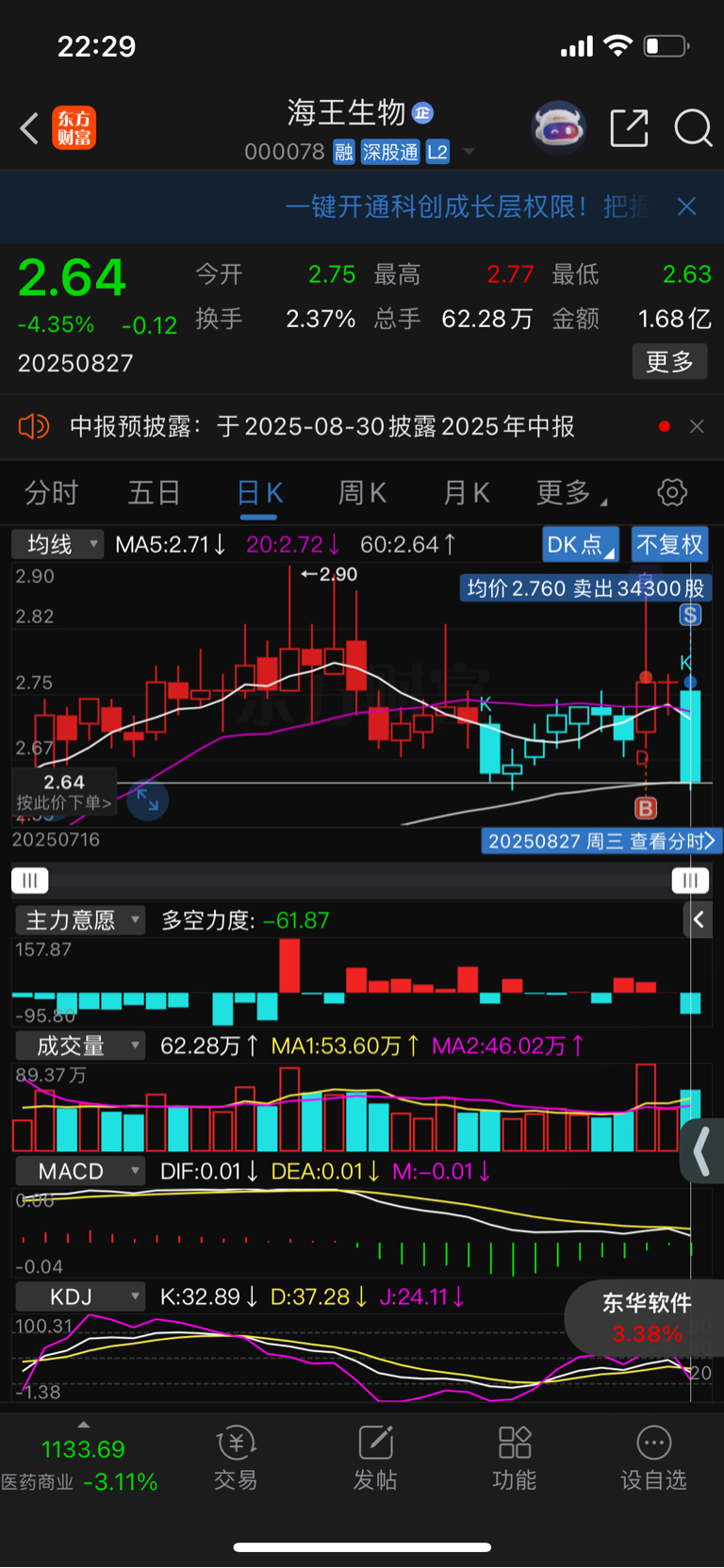Tap the 深股通 badge

(390, 152)
